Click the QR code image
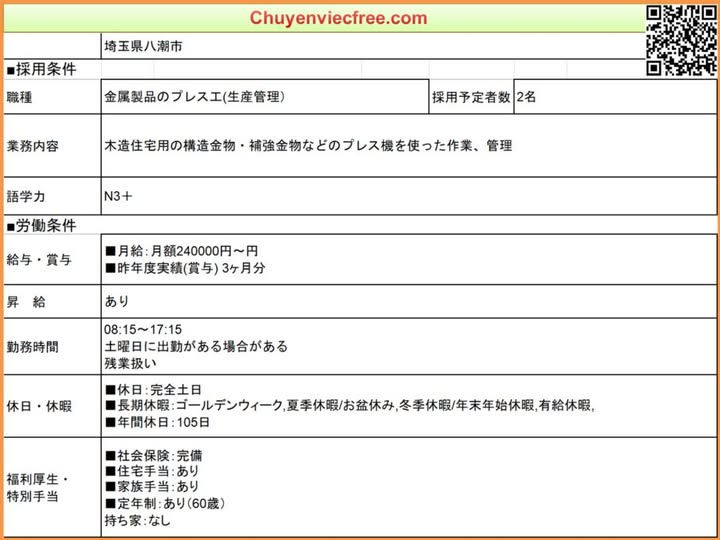 tap(681, 39)
